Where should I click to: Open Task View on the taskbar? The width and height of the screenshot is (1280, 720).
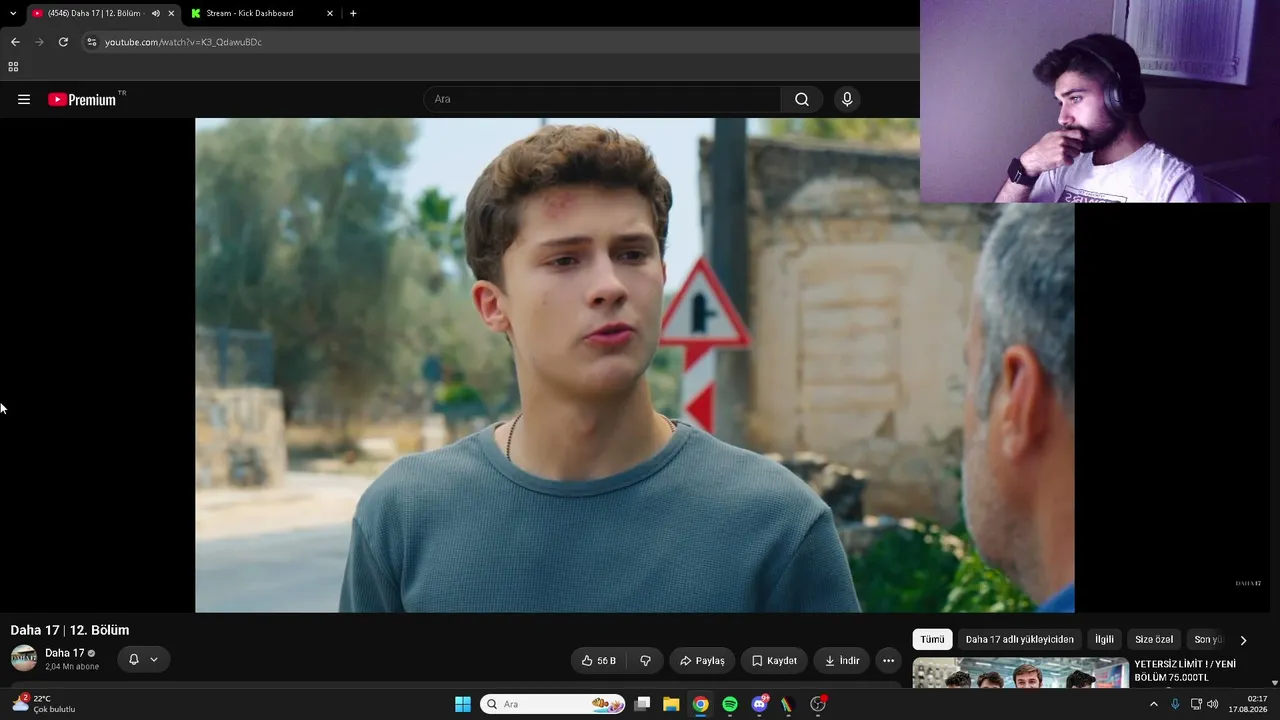pyautogui.click(x=642, y=704)
